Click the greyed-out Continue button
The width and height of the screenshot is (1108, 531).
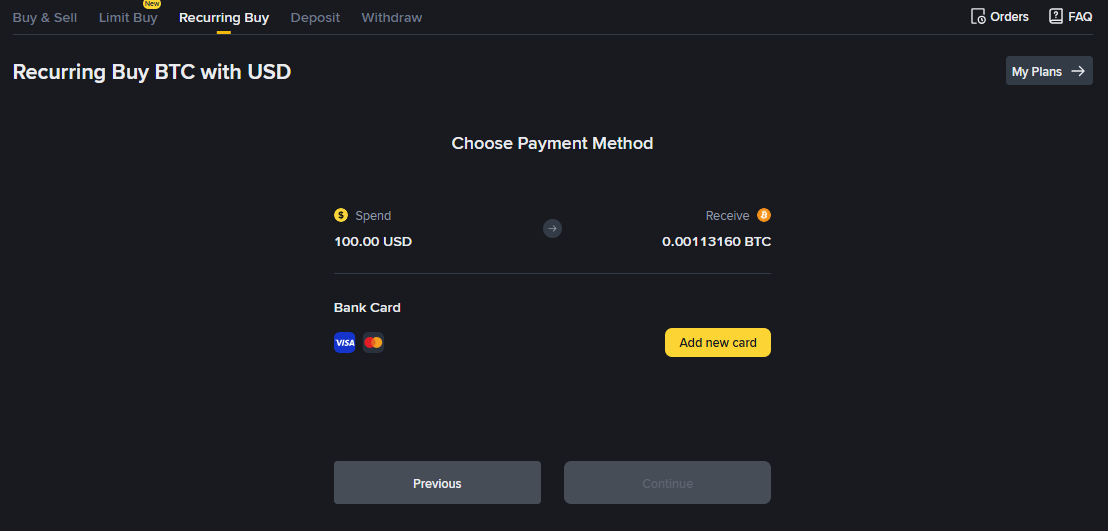tap(667, 483)
